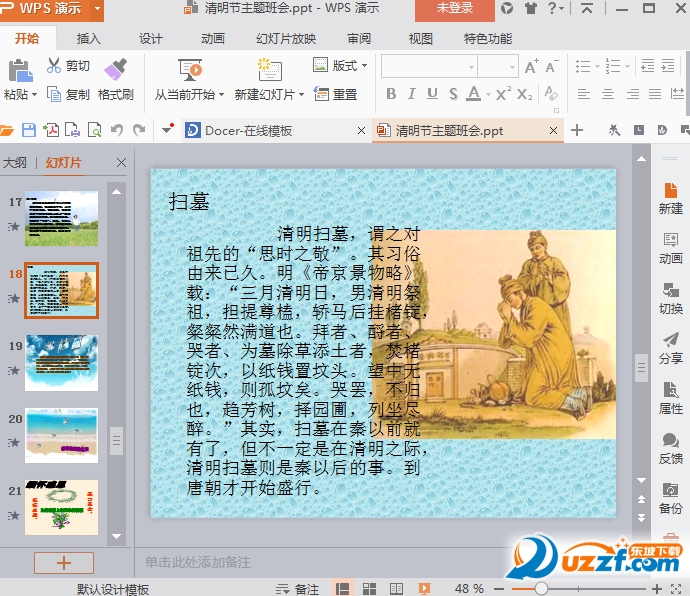The width and height of the screenshot is (690, 596).
Task: Click the 未登录 login button
Action: (x=454, y=9)
